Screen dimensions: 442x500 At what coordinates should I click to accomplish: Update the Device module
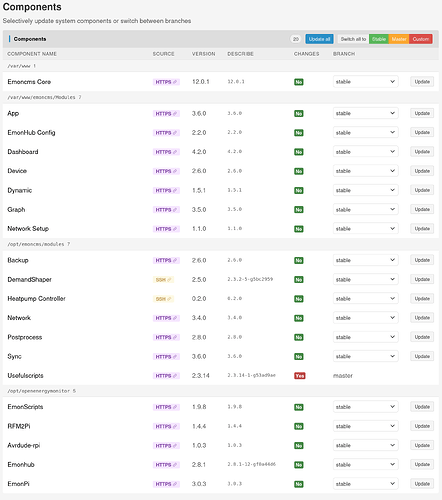[422, 171]
